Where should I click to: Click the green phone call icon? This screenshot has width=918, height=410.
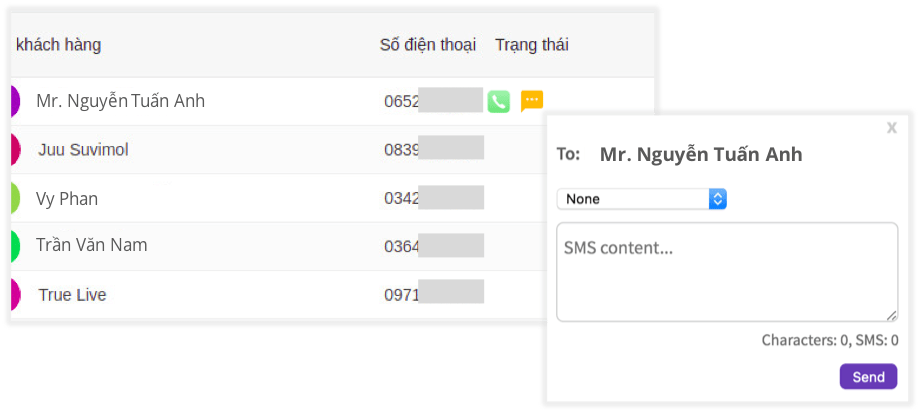pos(499,101)
